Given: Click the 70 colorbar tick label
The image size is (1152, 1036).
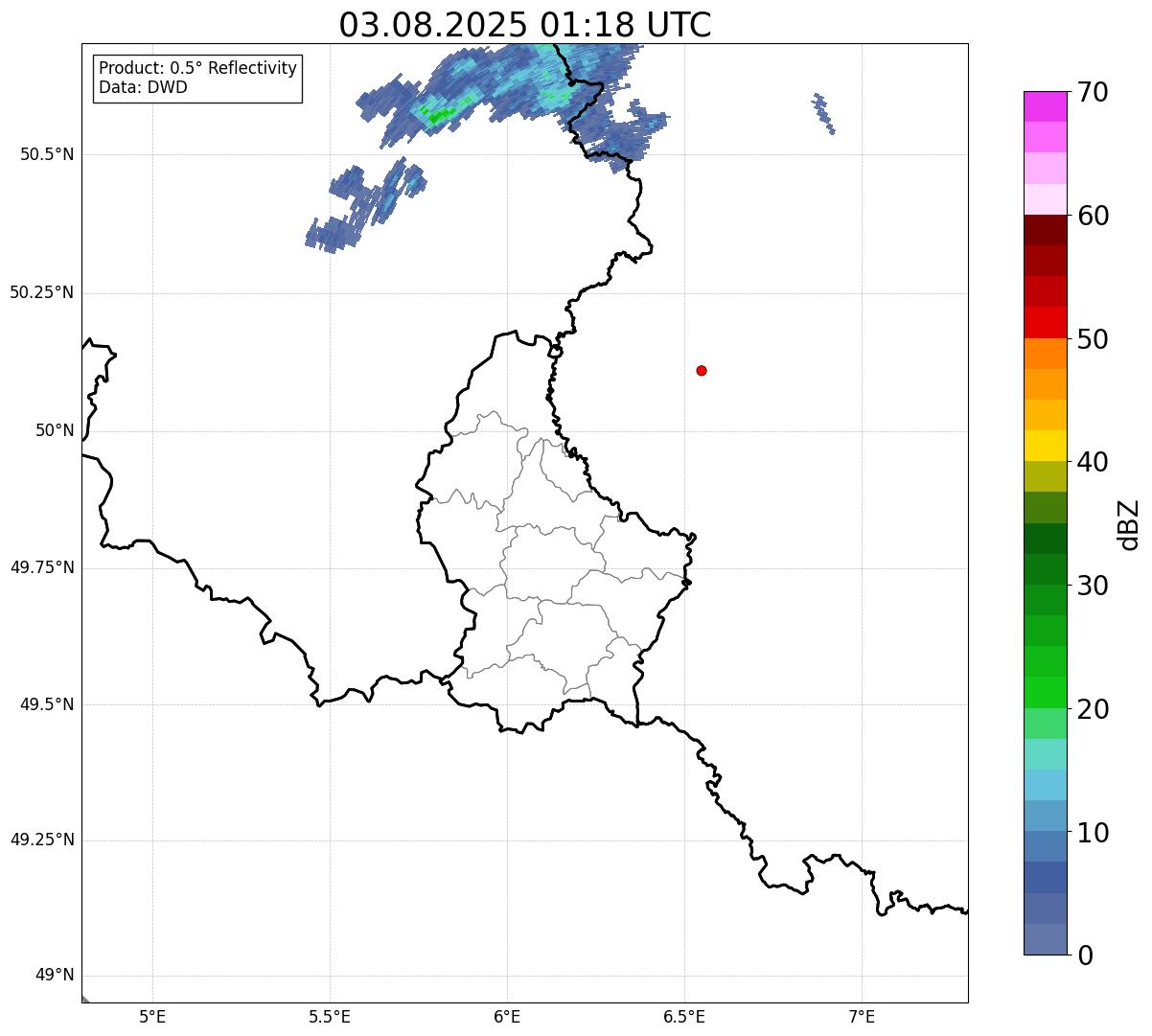Looking at the screenshot, I should coord(1093,92).
